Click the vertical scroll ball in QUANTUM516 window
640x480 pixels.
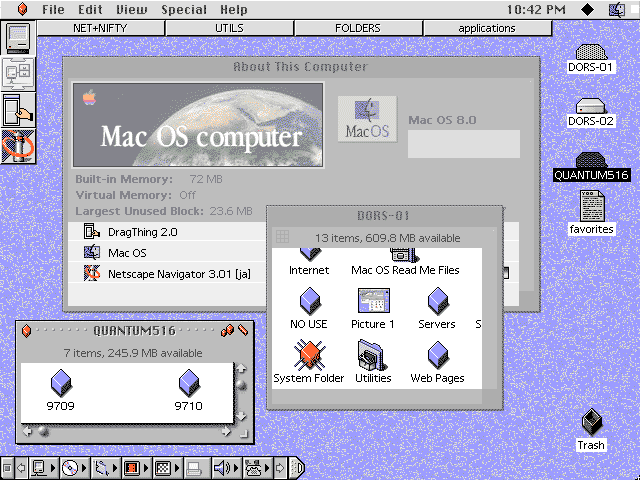click(241, 385)
